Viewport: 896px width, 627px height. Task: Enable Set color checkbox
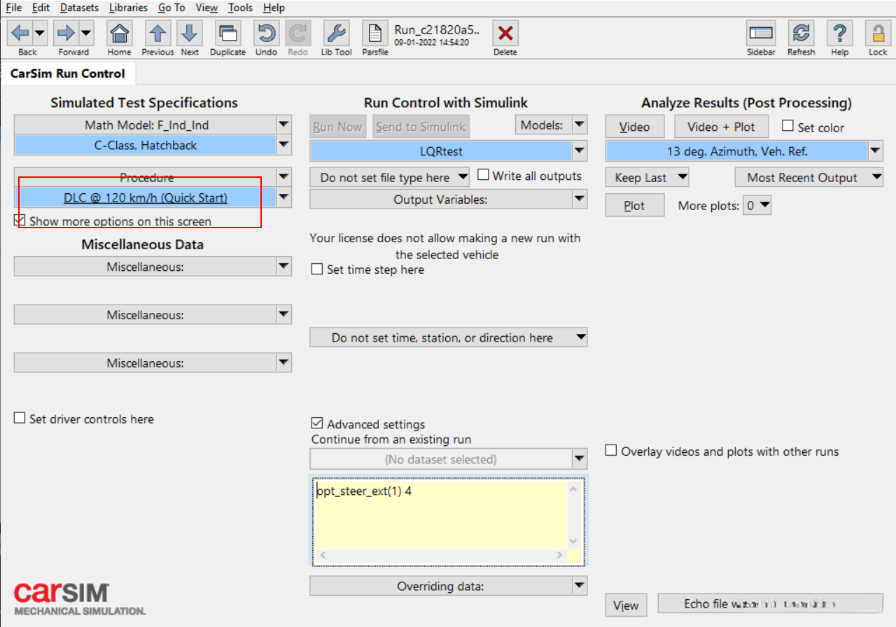point(787,126)
